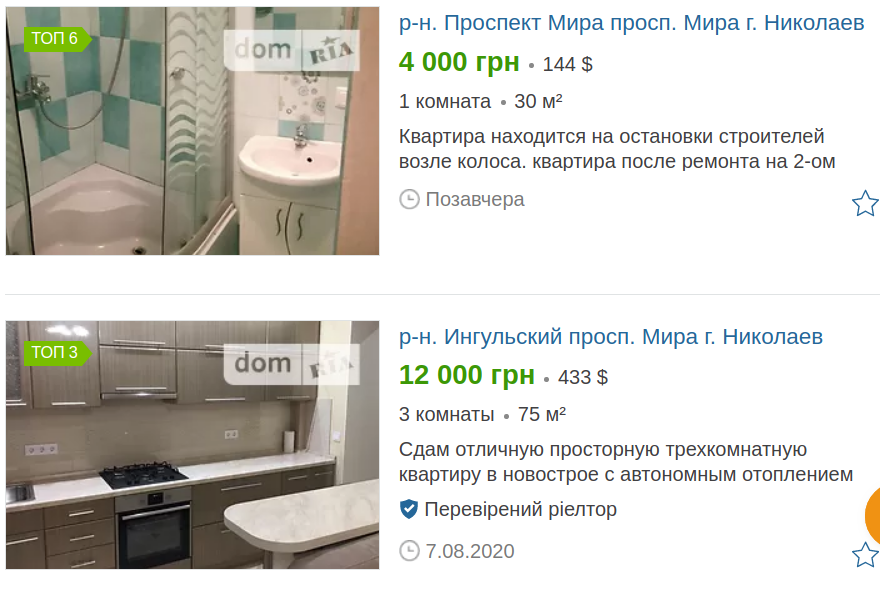Add the 4 000 грн listing to favorites star

point(865,203)
